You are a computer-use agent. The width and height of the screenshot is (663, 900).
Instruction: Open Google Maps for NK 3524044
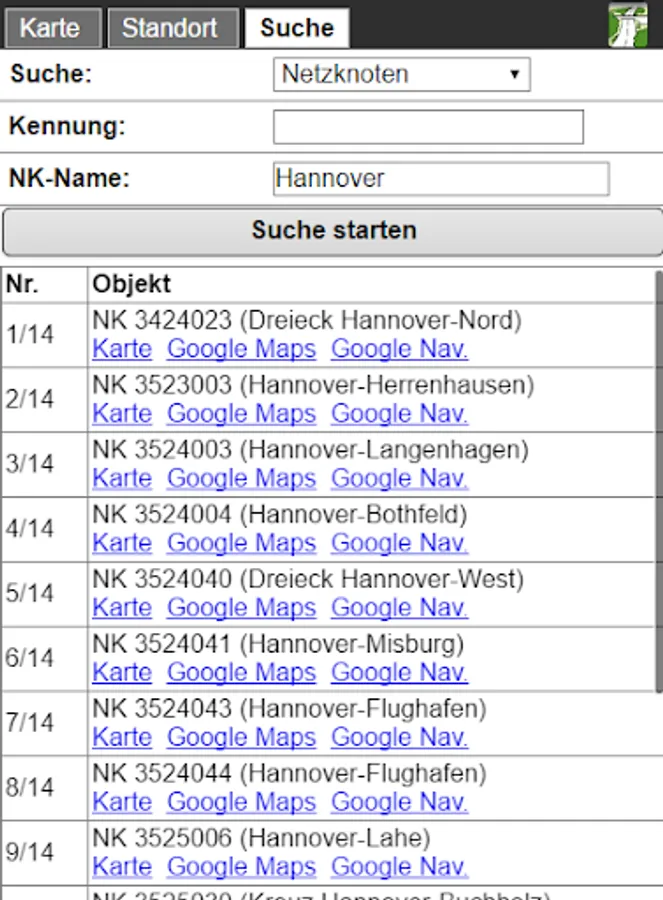241,802
